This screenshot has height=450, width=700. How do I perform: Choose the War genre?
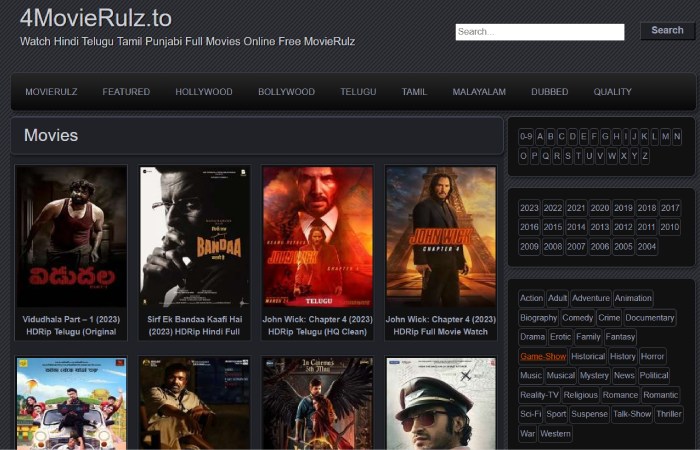coord(527,434)
